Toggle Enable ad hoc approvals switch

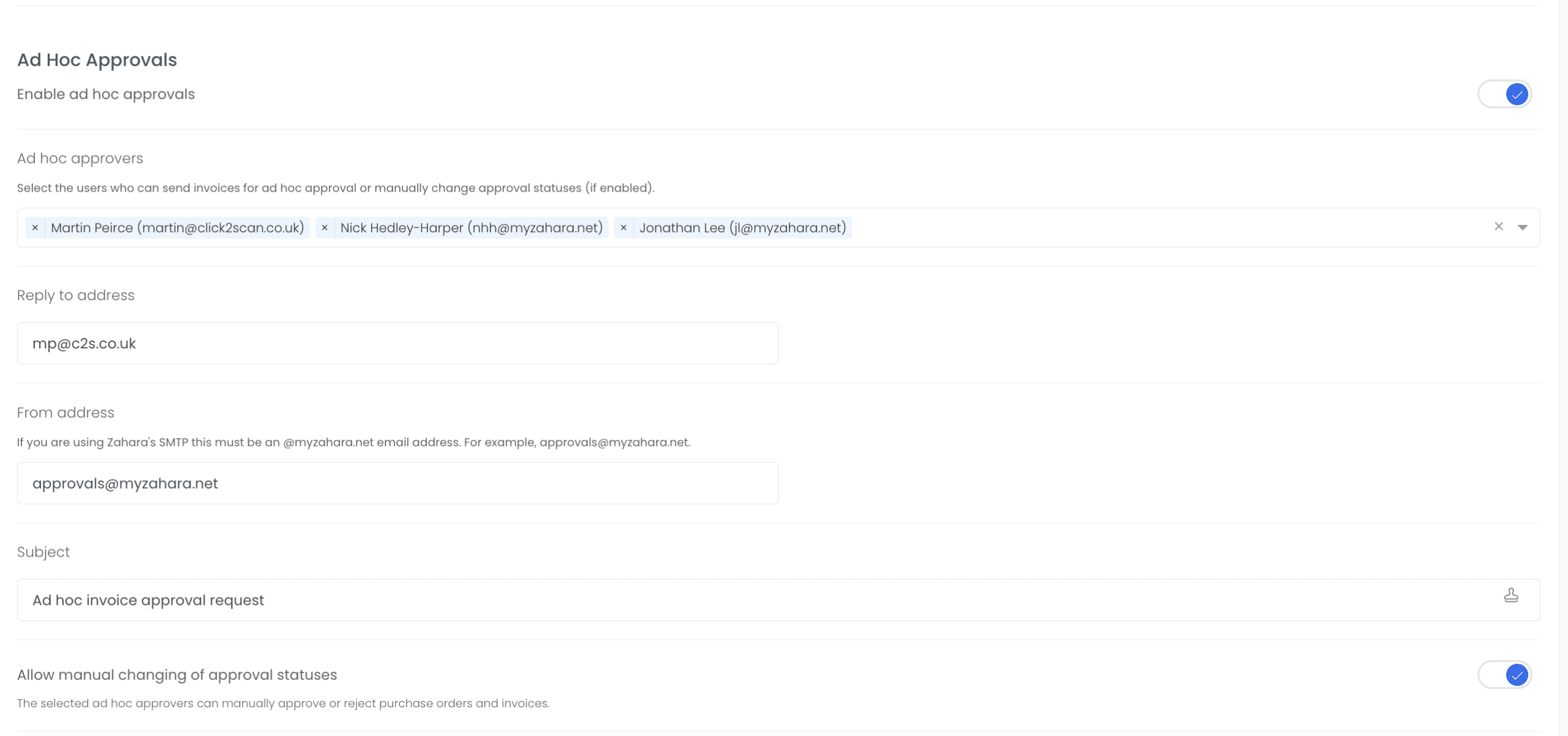click(x=1505, y=94)
